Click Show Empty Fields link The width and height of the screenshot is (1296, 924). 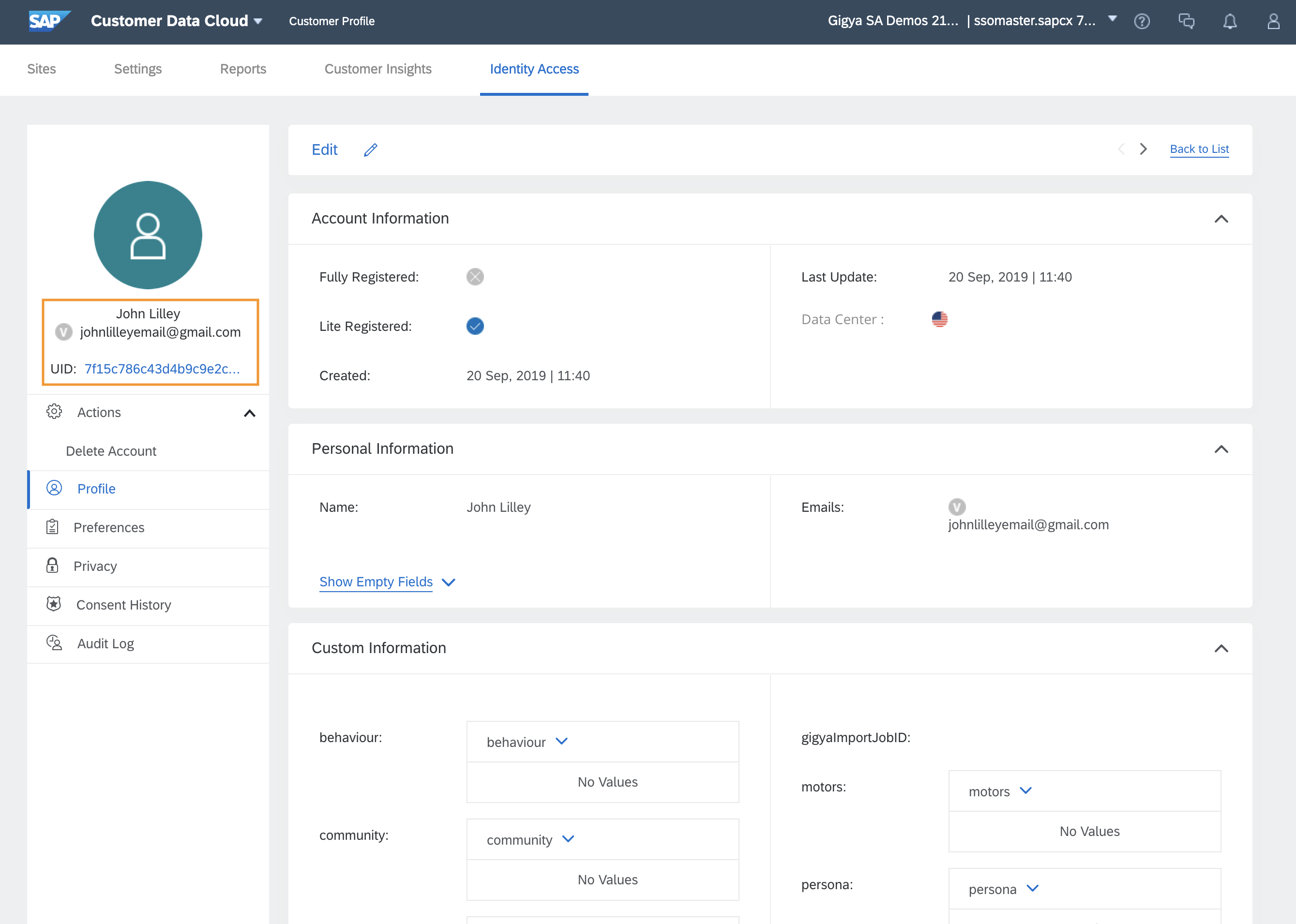click(x=376, y=581)
